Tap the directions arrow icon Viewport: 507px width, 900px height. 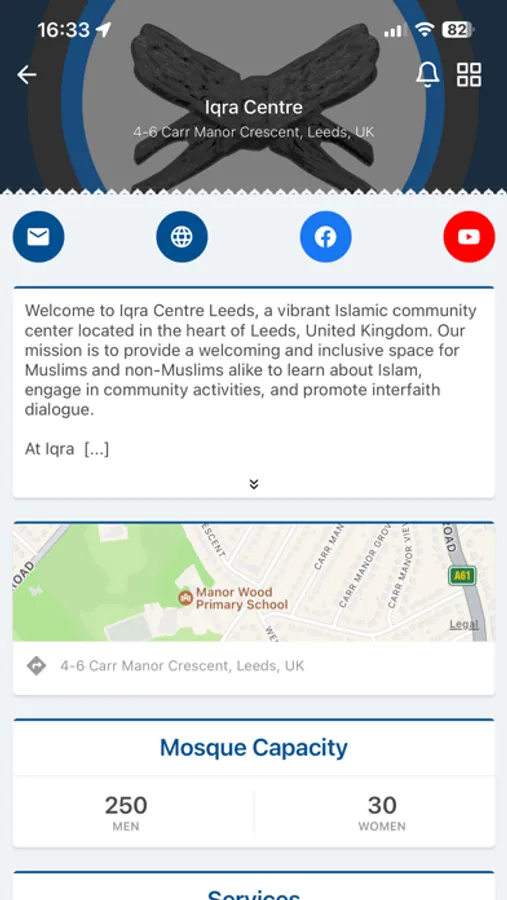pos(36,666)
